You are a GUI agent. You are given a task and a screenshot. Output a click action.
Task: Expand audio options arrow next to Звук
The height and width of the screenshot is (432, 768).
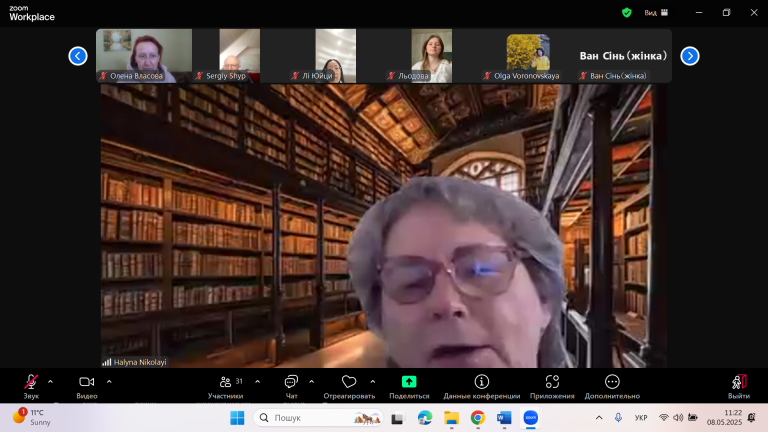50,382
